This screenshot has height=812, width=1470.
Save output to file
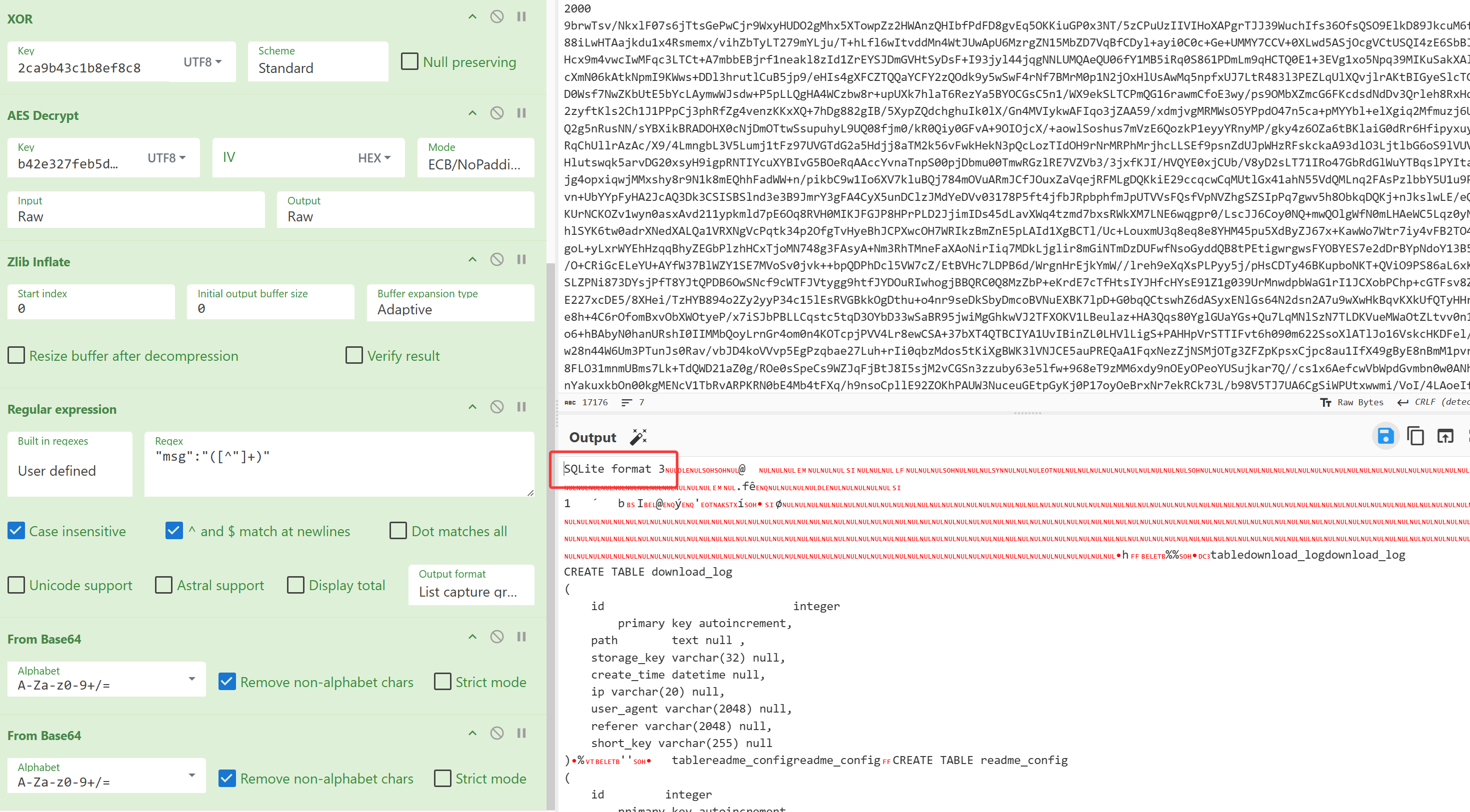(1385, 436)
